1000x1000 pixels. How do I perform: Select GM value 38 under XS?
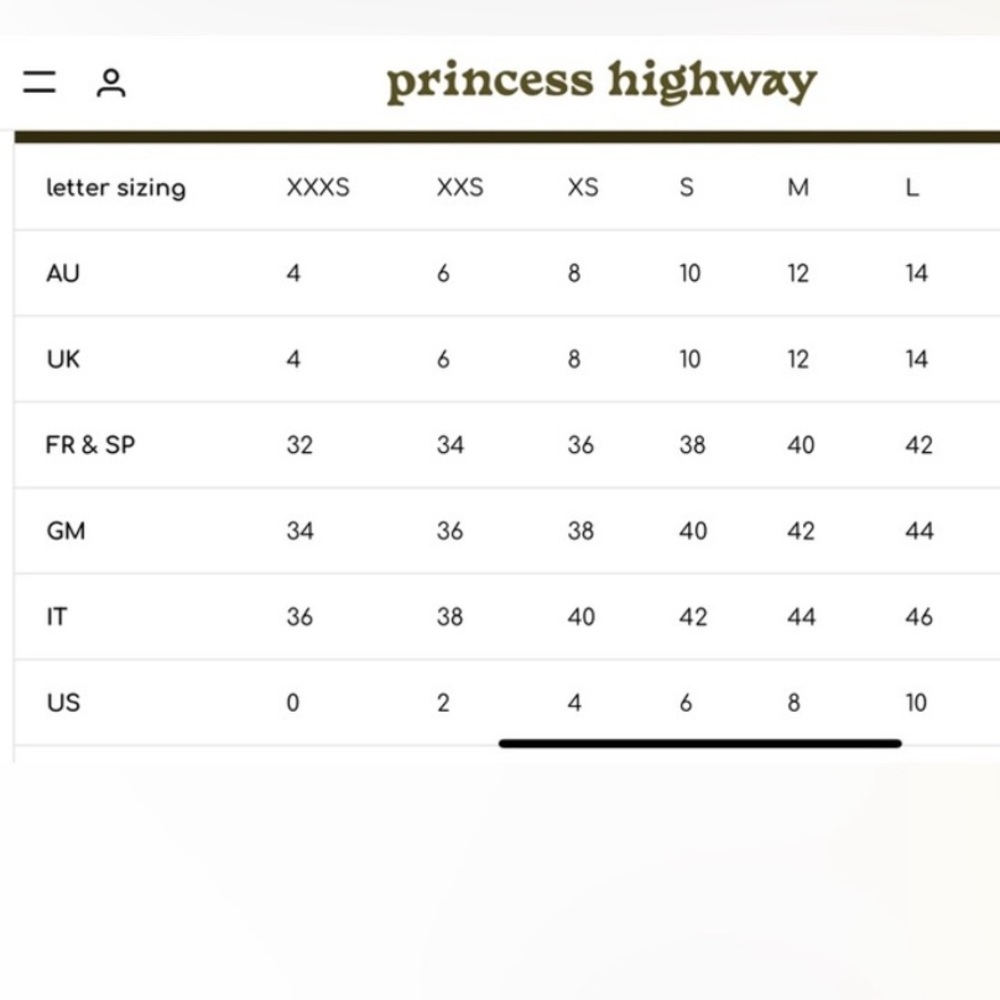pyautogui.click(x=581, y=531)
